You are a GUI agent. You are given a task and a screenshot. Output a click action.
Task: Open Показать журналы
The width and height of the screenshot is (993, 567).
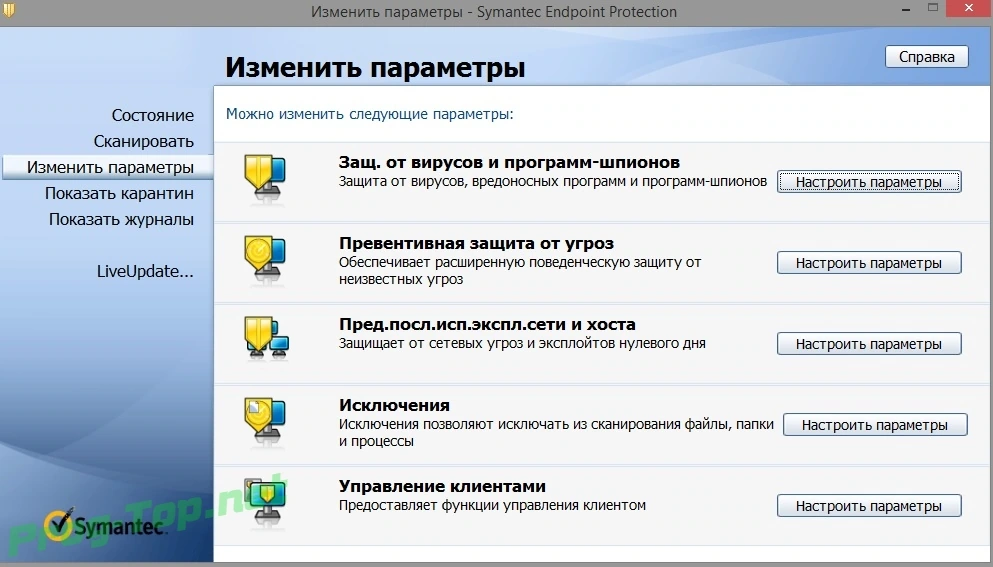pos(122,219)
